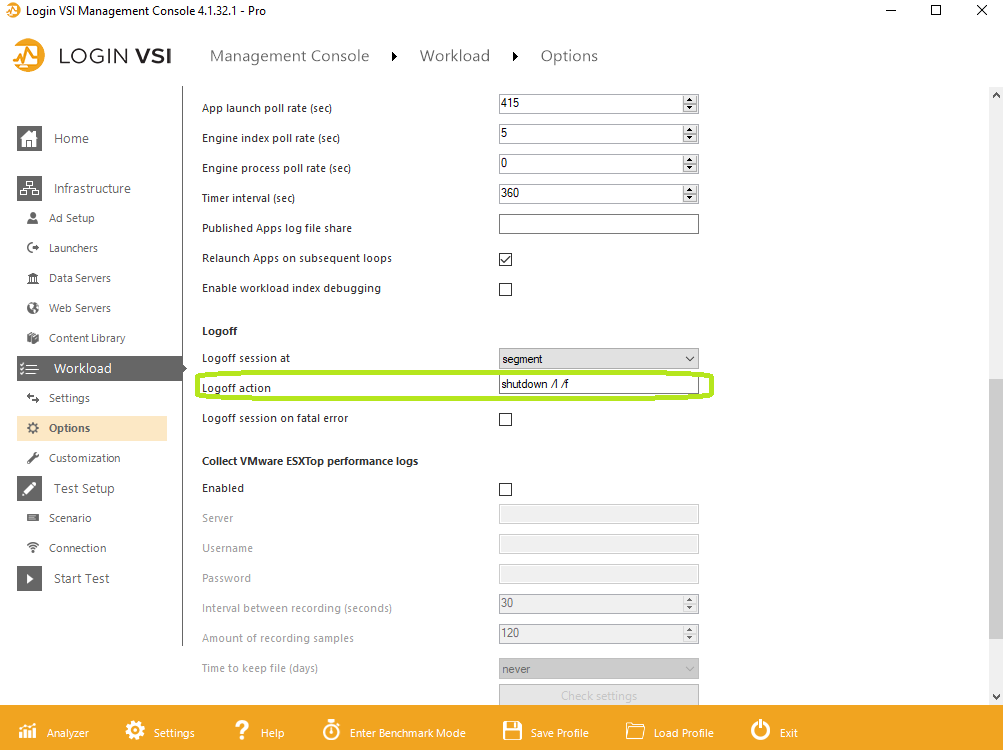Viewport: 1003px width, 750px height.
Task: Click the scrollbar down arrow
Action: pos(996,696)
